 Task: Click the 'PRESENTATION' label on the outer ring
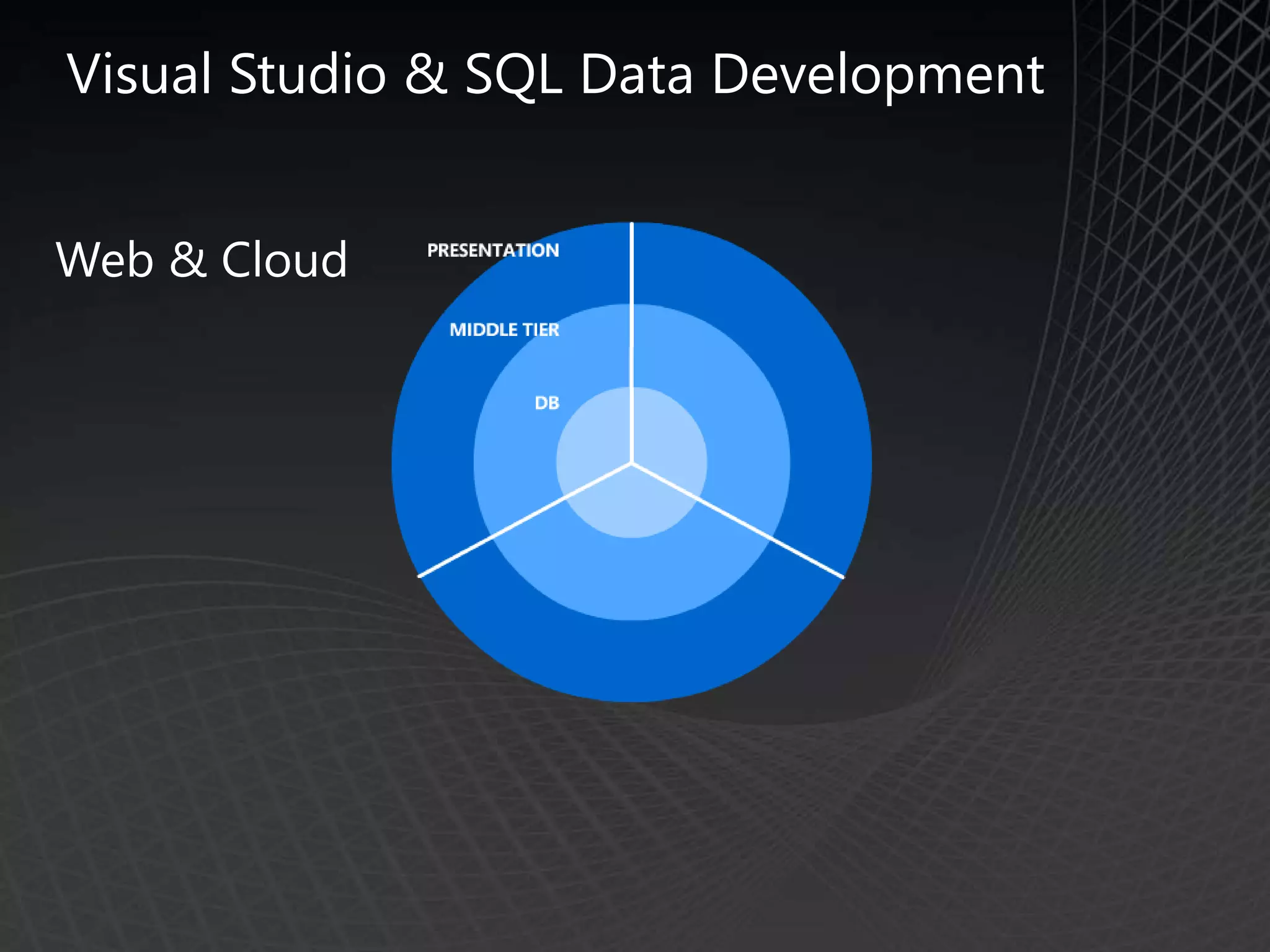[493, 250]
